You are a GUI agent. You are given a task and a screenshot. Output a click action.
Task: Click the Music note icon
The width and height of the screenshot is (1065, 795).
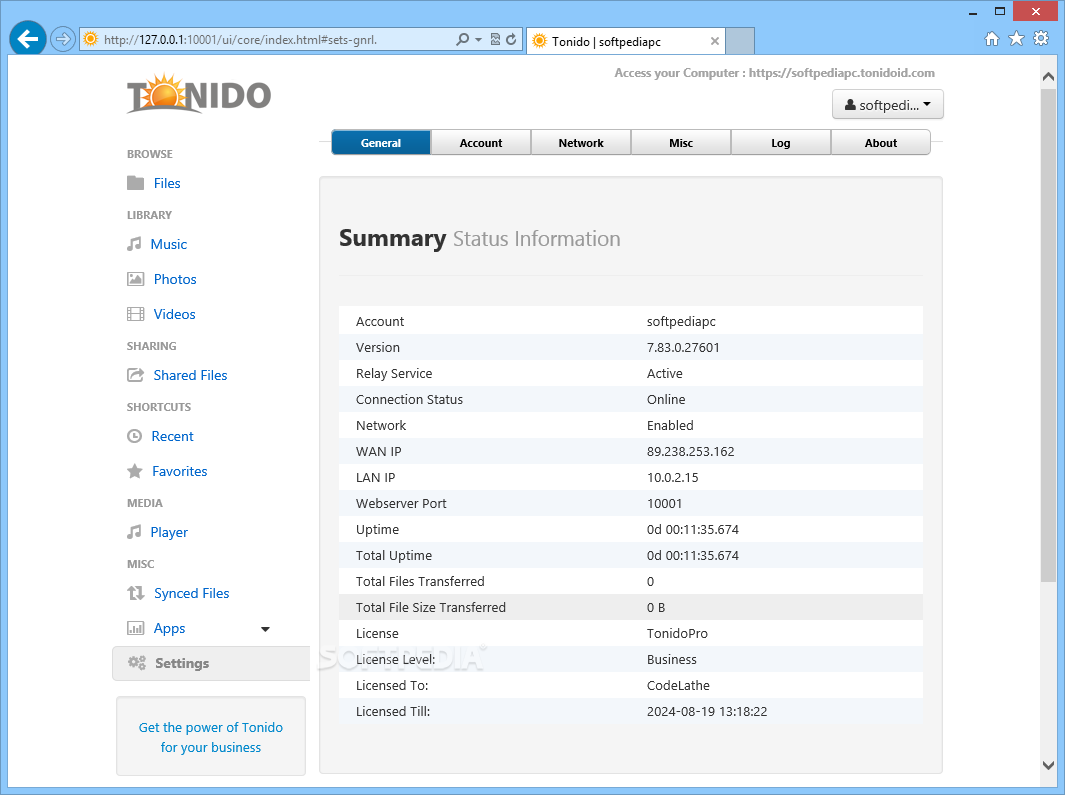(x=134, y=244)
